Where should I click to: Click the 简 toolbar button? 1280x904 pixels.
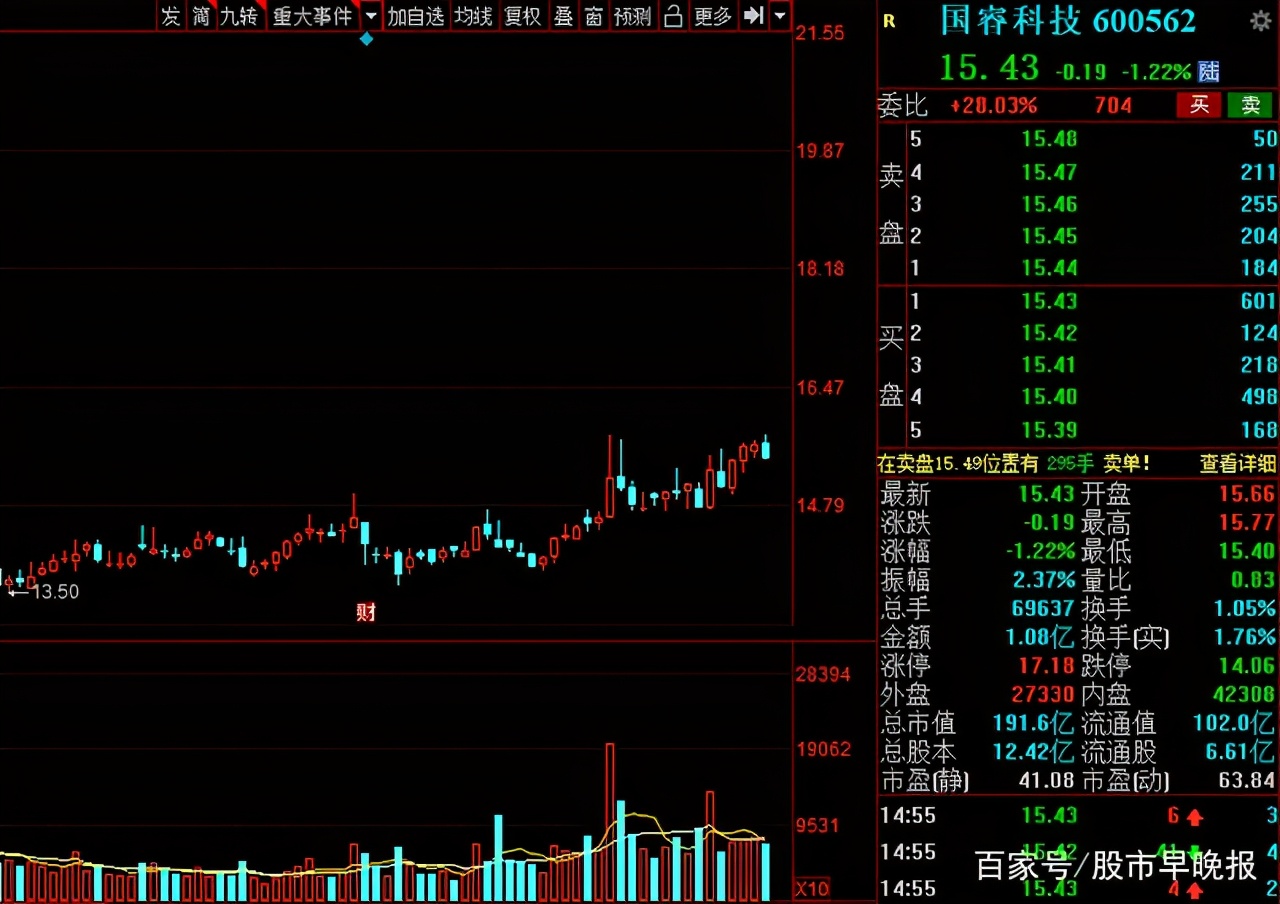[201, 16]
